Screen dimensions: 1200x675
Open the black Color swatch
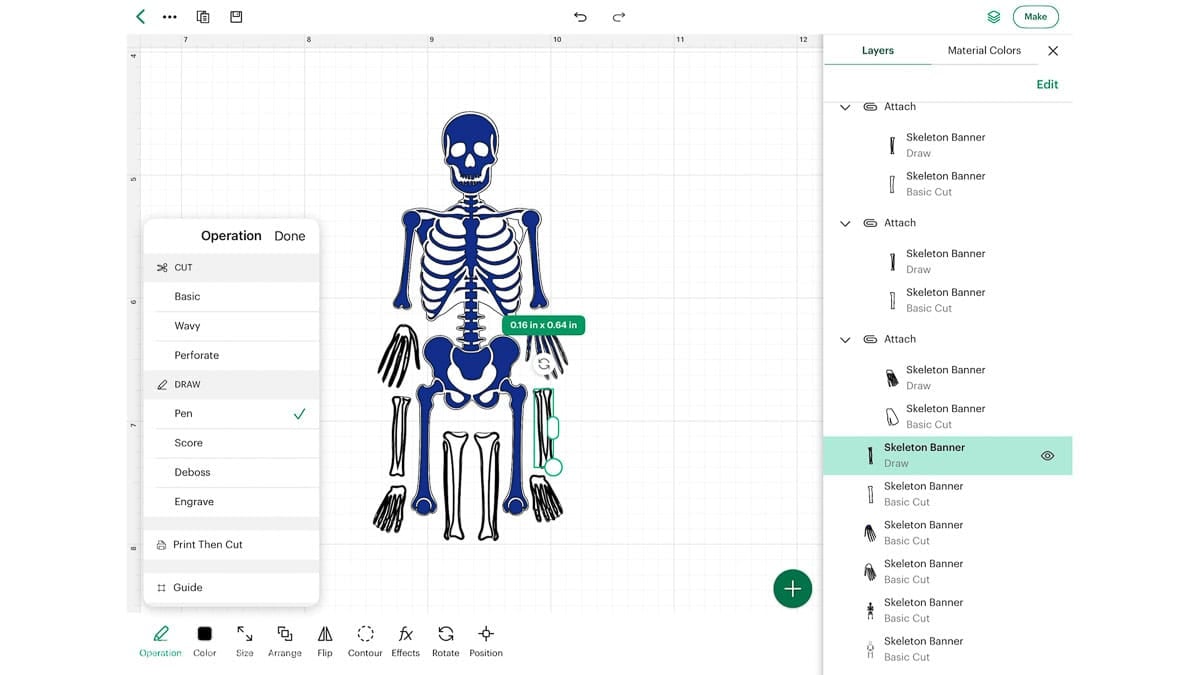point(204,634)
